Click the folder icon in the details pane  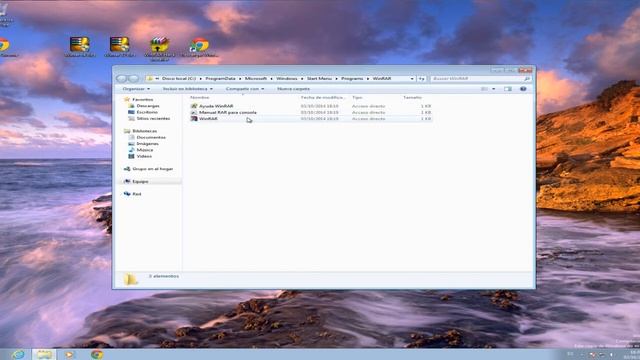pos(131,279)
